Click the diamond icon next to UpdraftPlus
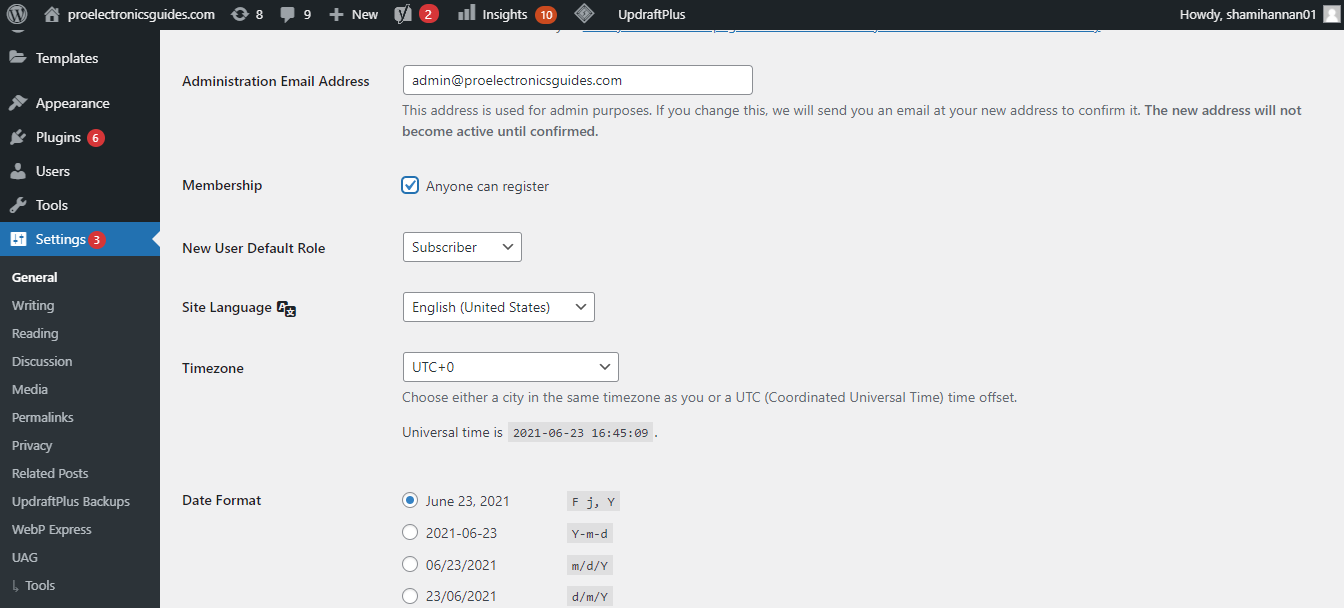Image resolution: width=1344 pixels, height=608 pixels. point(585,14)
